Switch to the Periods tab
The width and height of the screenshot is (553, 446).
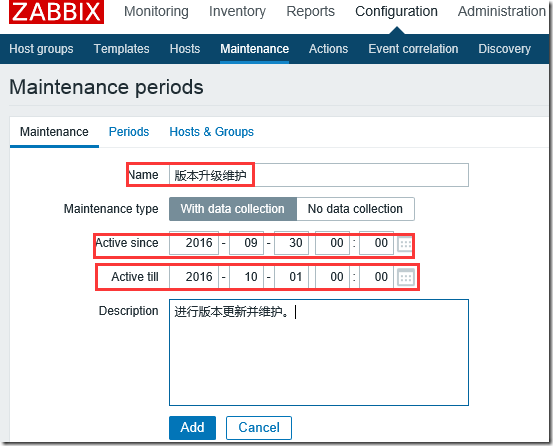[x=129, y=132]
